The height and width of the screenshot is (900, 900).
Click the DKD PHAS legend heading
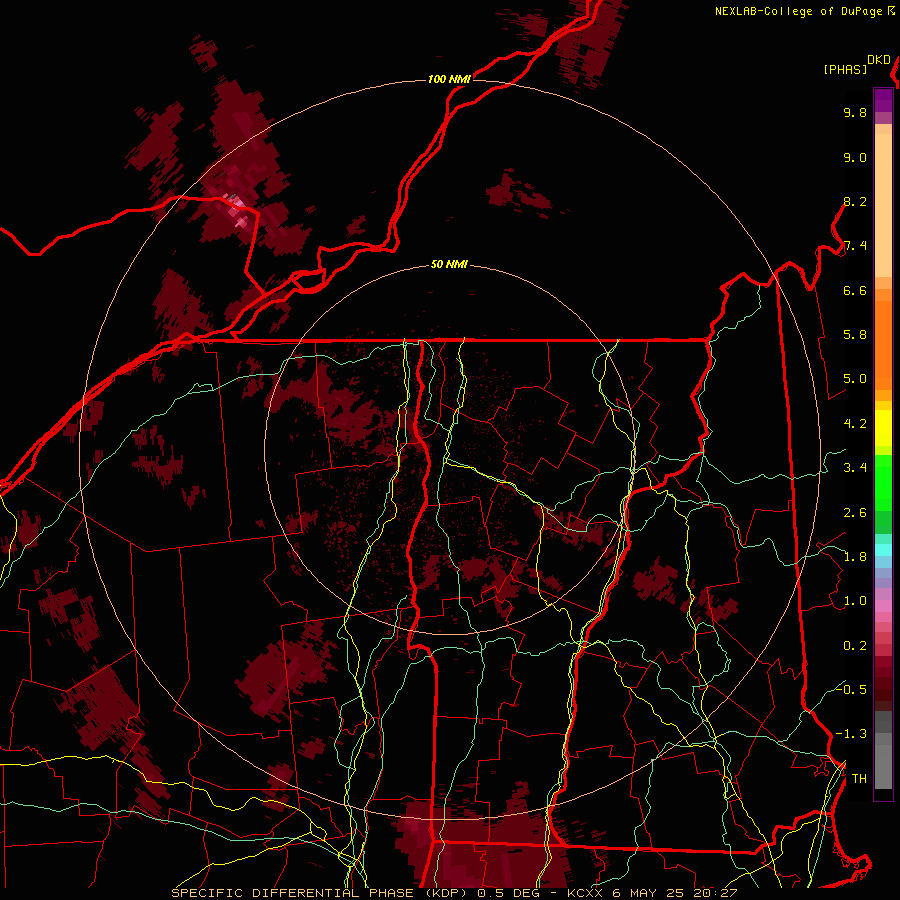tap(857, 64)
